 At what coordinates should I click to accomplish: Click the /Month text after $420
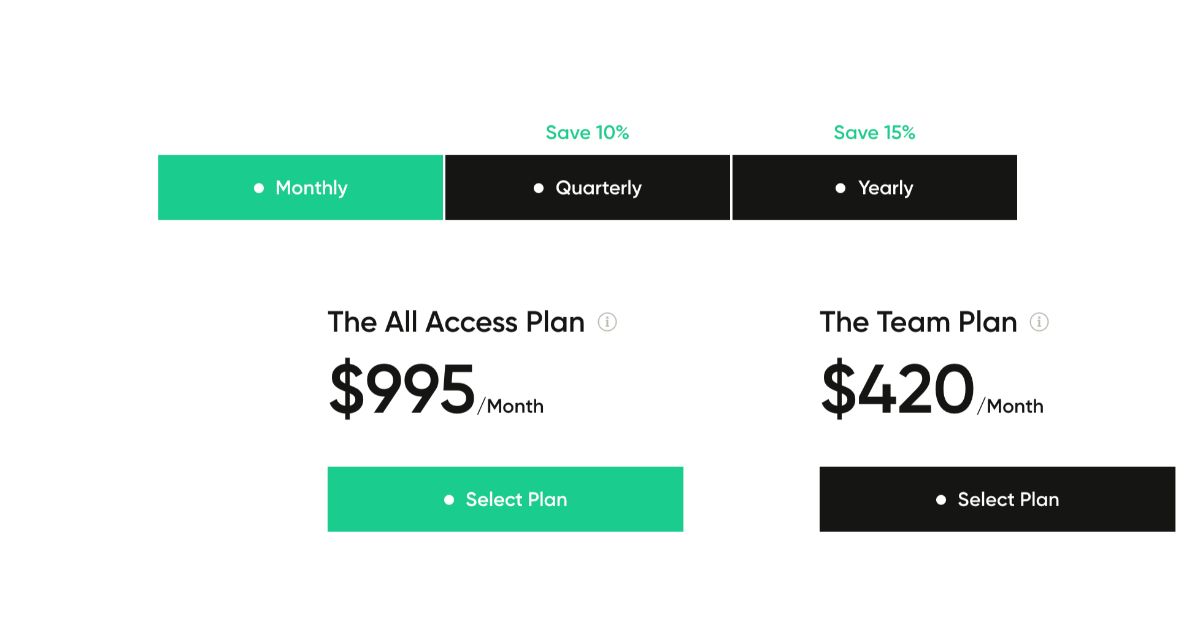coord(1010,406)
